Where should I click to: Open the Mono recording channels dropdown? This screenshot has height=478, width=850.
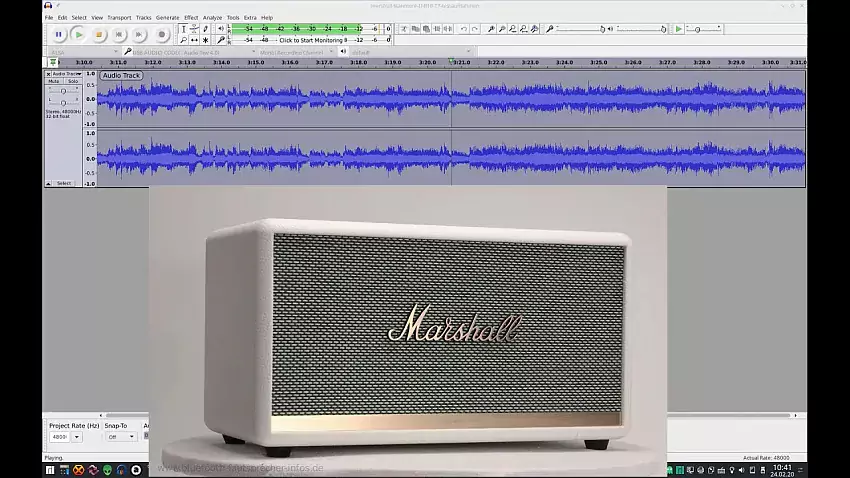(296, 53)
